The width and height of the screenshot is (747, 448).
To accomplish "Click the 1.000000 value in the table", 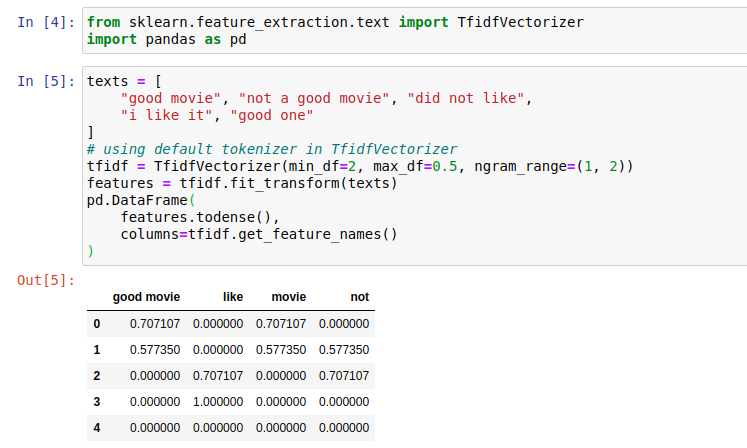I will (x=218, y=402).
